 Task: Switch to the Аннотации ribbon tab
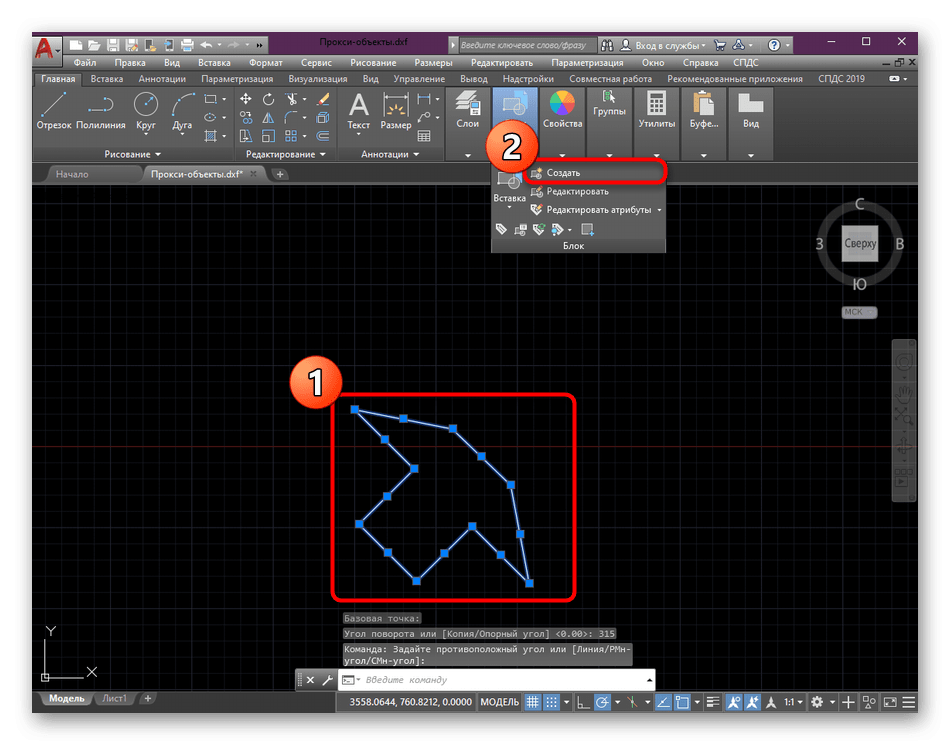[x=162, y=79]
